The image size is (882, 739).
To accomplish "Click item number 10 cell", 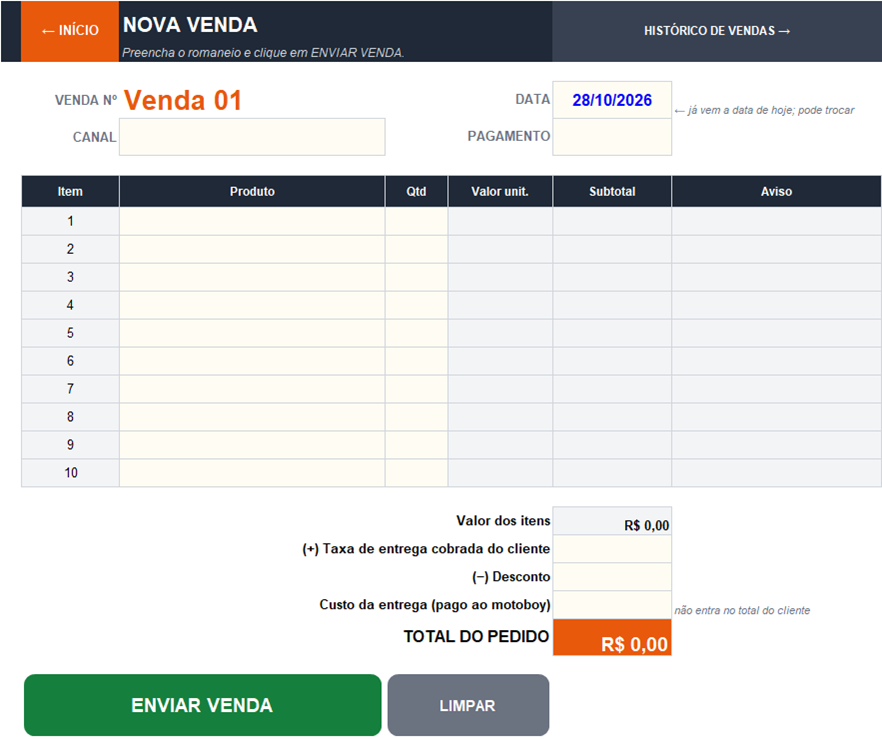I will tap(70, 473).
